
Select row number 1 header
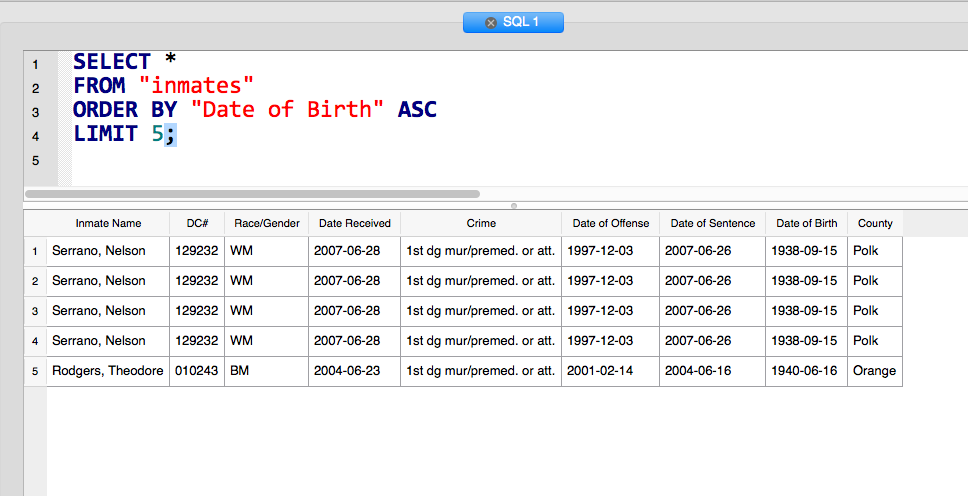35,251
